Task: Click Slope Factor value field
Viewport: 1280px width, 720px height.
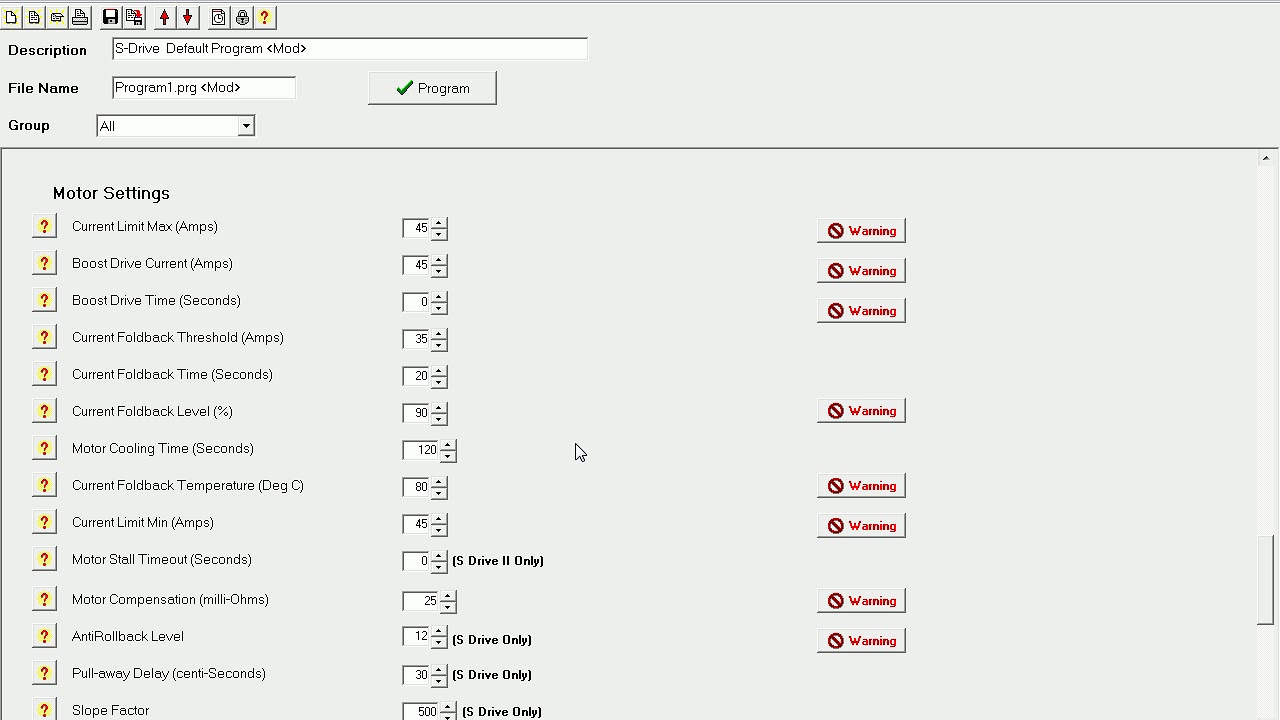Action: click(420, 712)
